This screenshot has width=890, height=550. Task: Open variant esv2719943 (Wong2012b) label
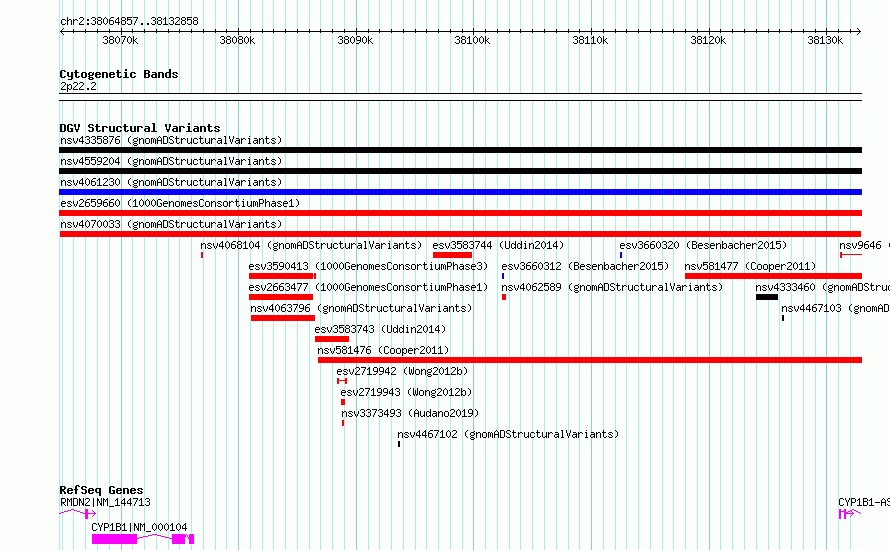pyautogui.click(x=406, y=392)
